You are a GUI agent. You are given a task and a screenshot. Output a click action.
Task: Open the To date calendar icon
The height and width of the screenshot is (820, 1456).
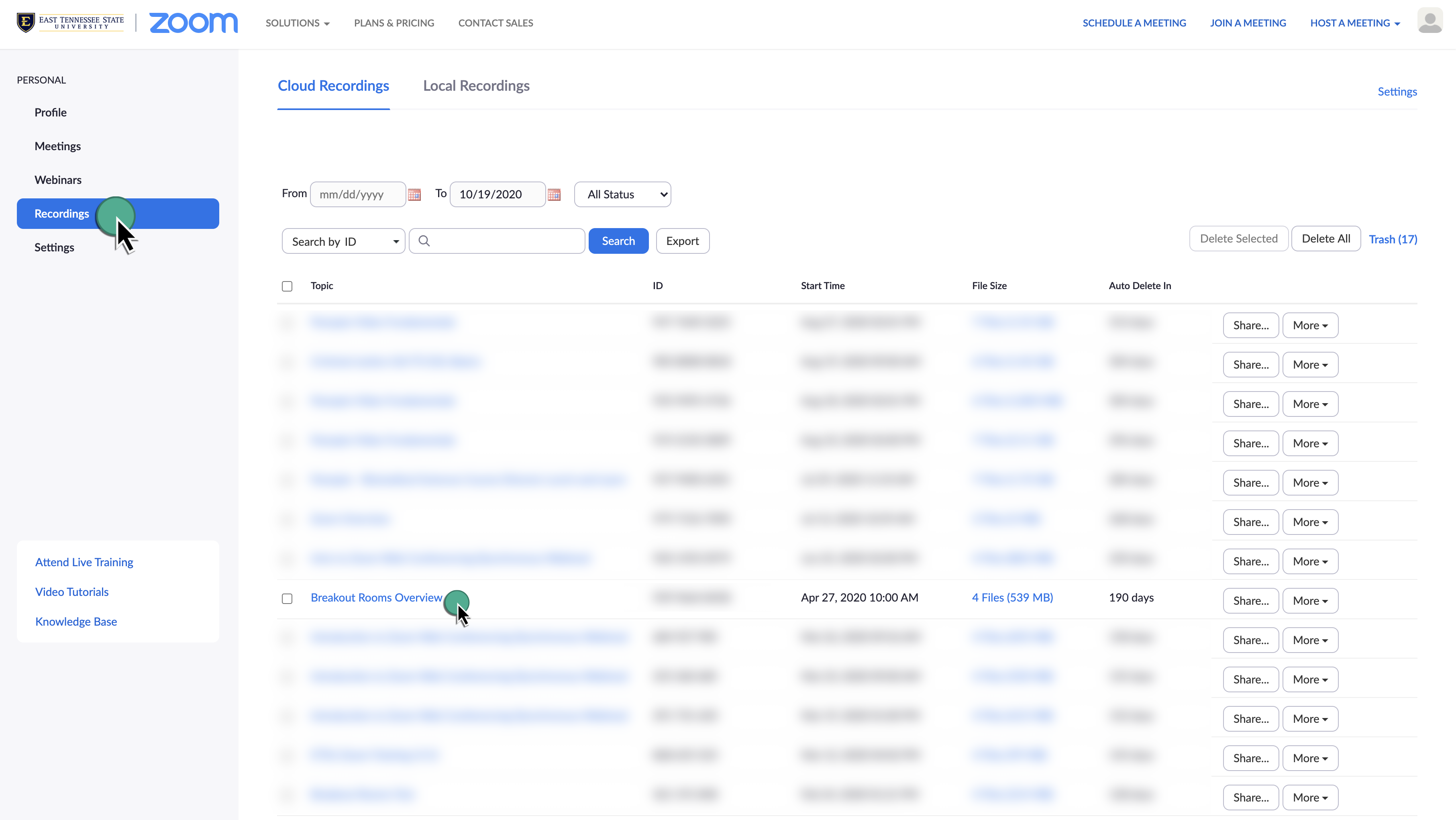point(554,195)
